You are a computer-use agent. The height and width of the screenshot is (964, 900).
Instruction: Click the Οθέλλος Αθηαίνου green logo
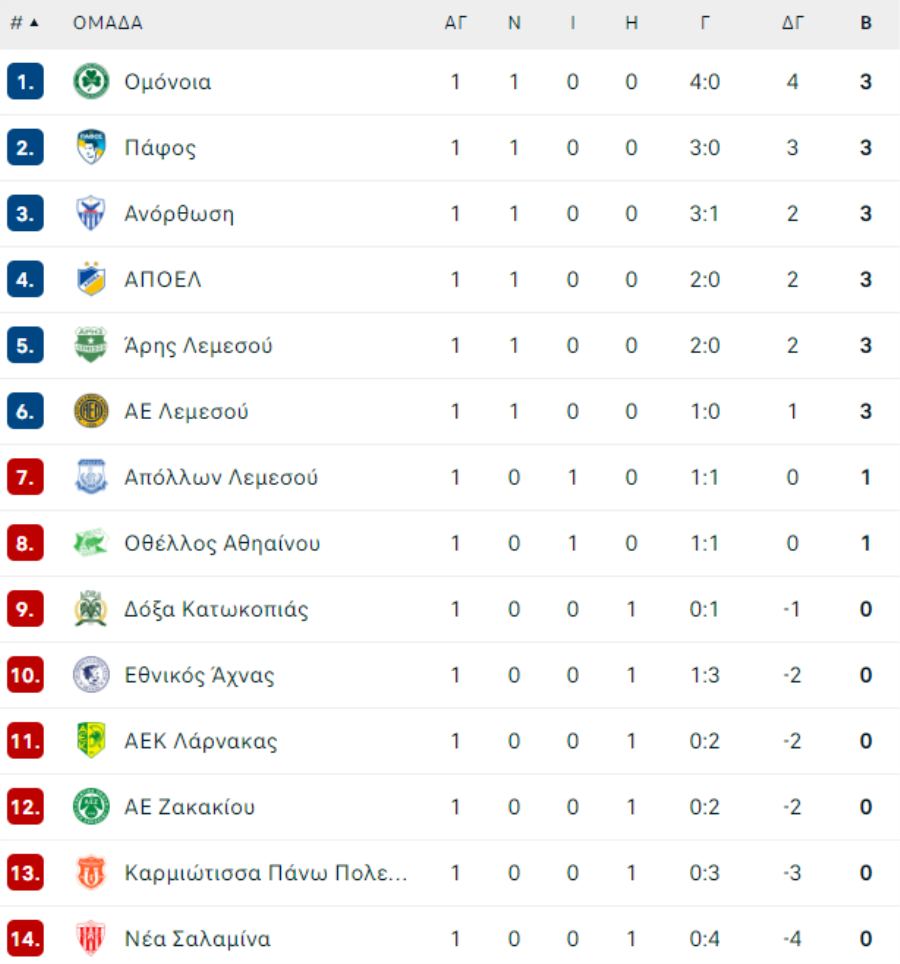(x=91, y=542)
